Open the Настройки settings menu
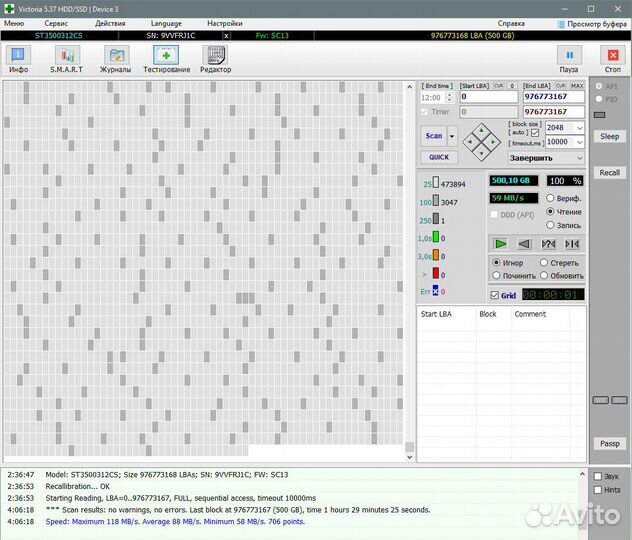The image size is (632, 540). coord(224,22)
